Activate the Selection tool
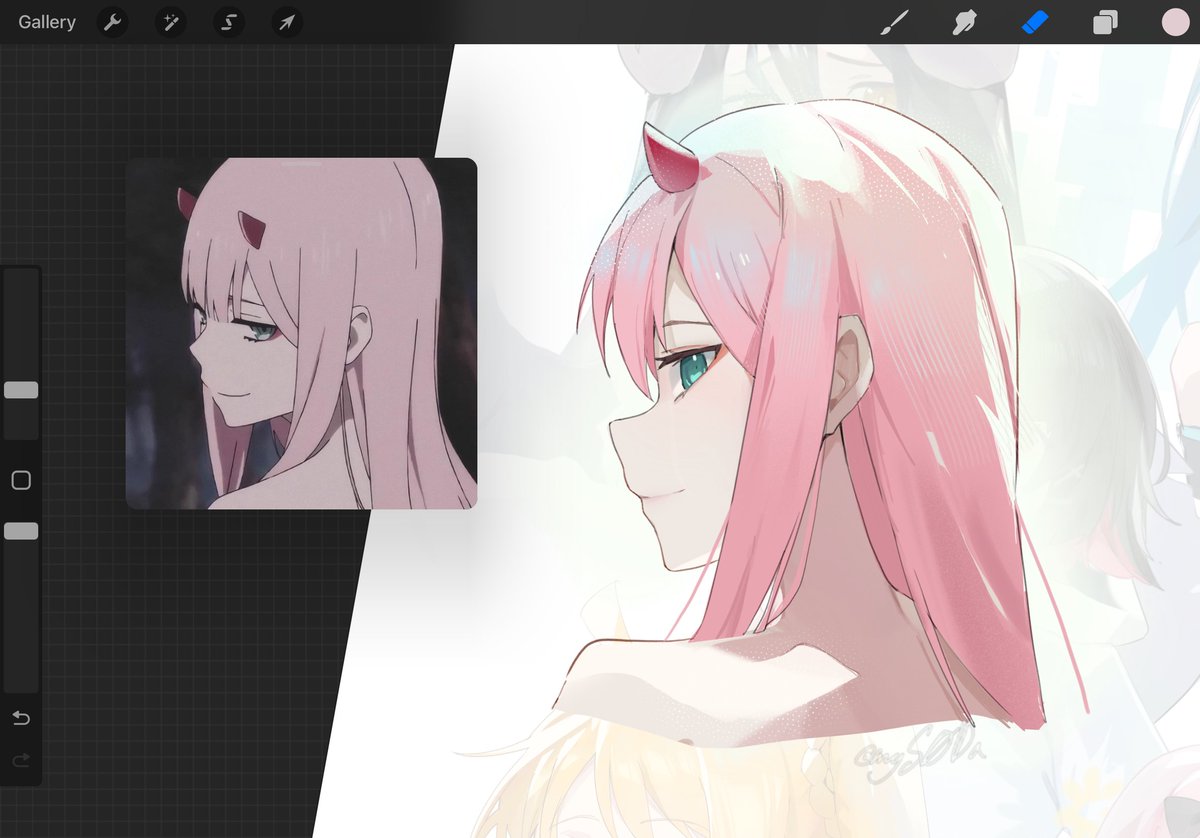The height and width of the screenshot is (838, 1200). tap(228, 22)
